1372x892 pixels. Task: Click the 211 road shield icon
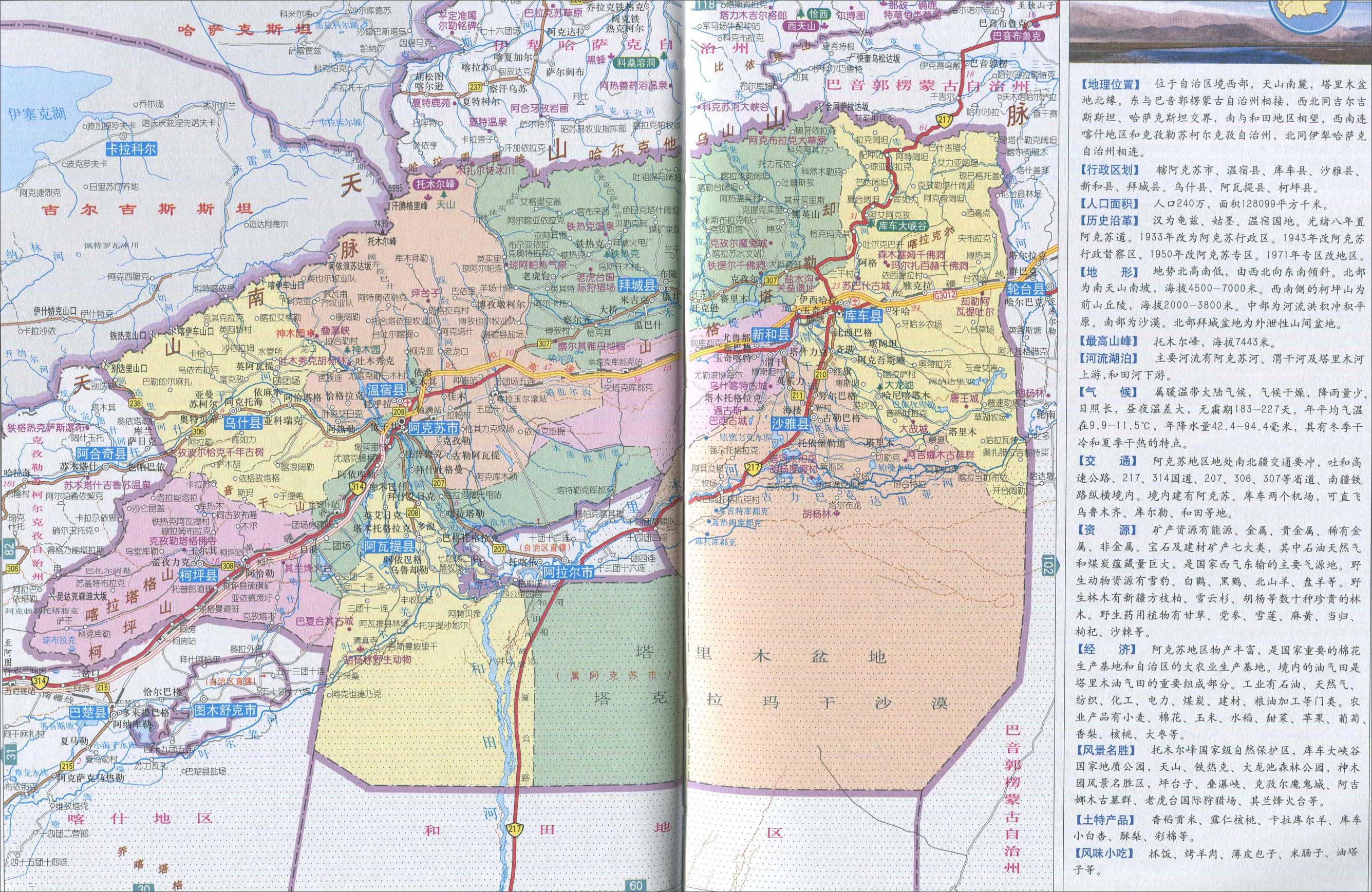coord(797,395)
